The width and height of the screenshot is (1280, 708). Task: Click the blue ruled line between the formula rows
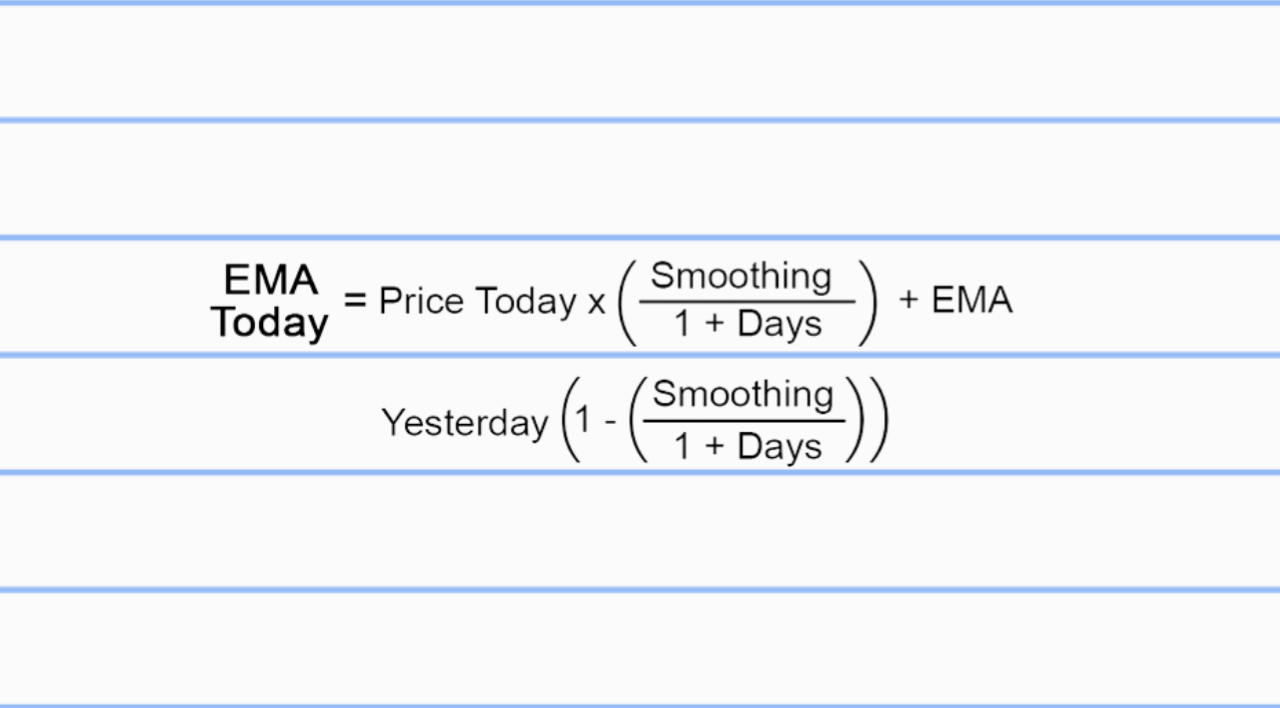click(640, 354)
